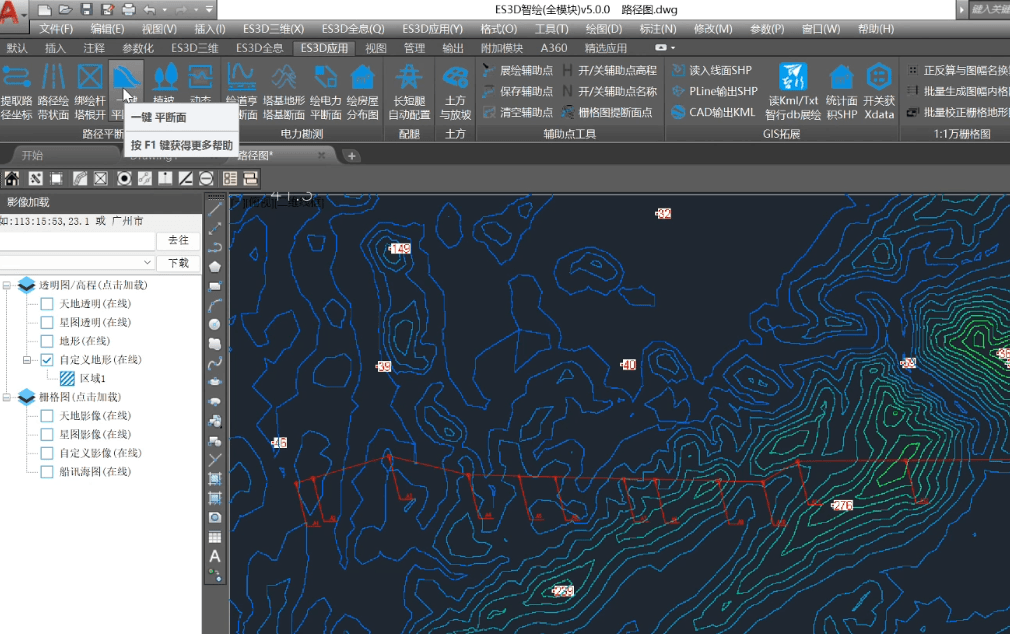Click the 去往 button
This screenshot has height=634, width=1010.
tap(178, 241)
